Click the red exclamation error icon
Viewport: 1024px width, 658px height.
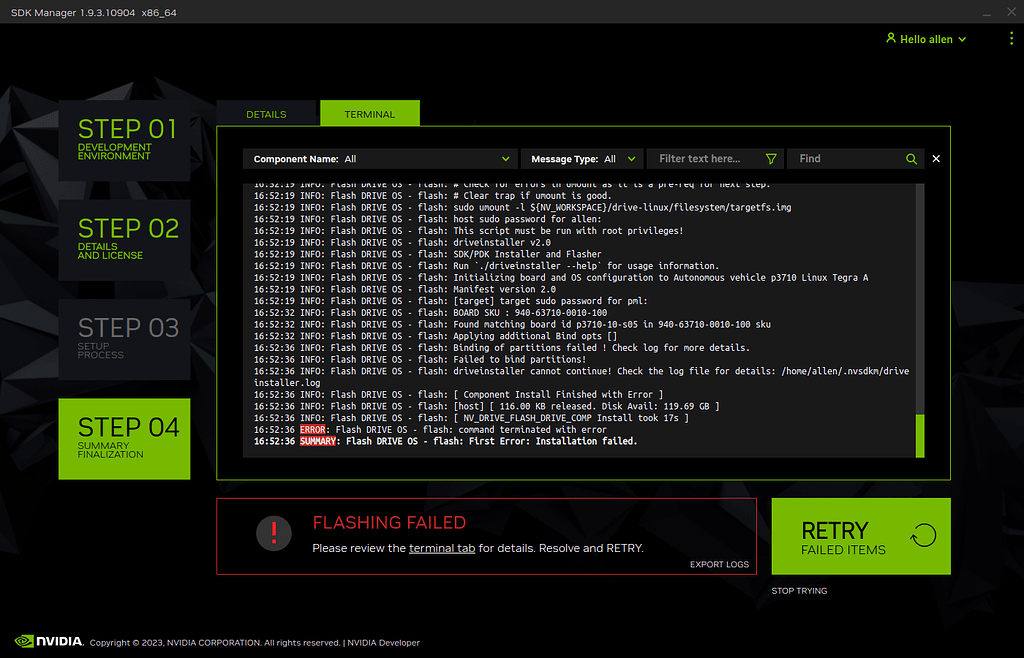click(x=273, y=533)
